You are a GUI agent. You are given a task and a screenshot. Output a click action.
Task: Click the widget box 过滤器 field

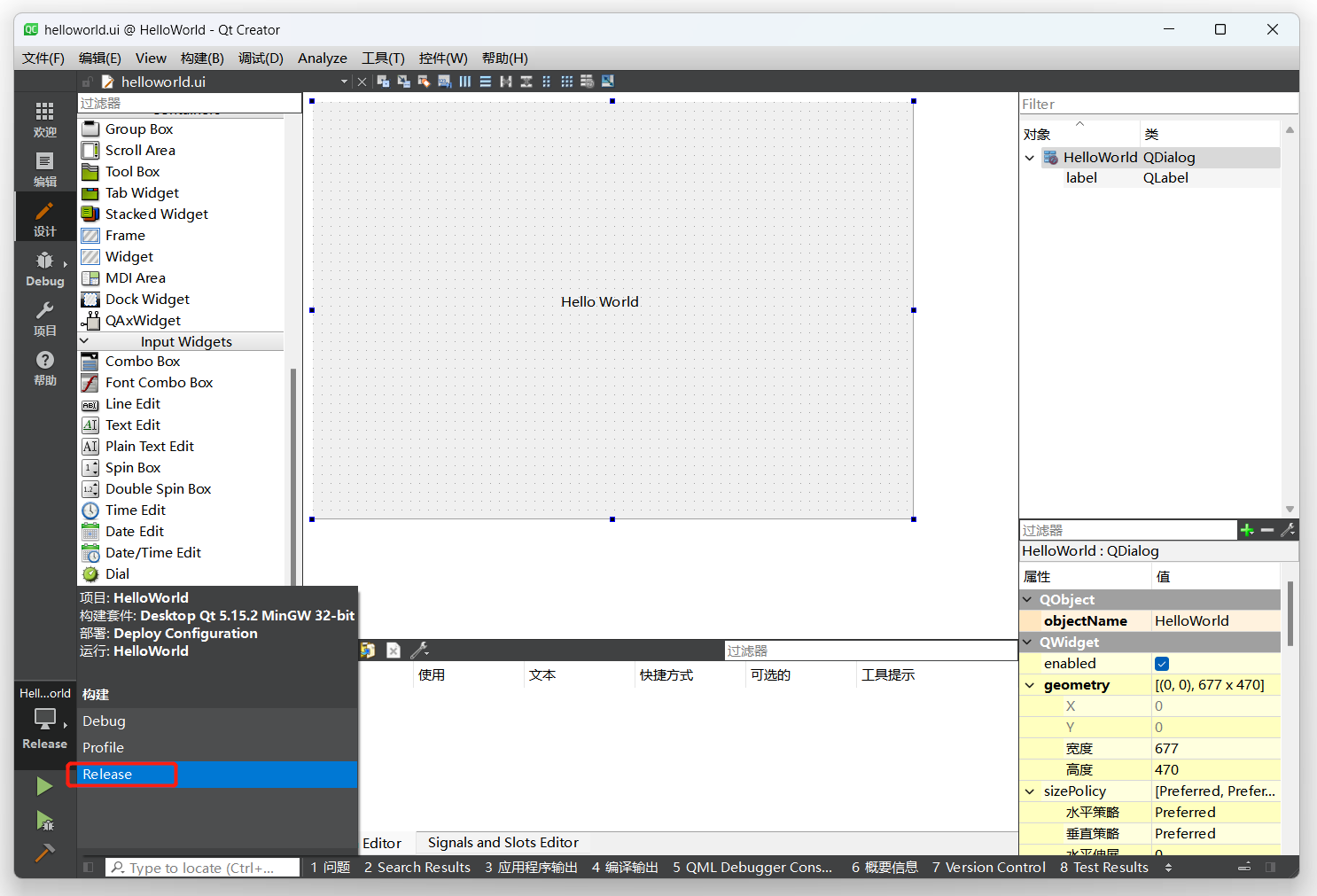pos(190,104)
